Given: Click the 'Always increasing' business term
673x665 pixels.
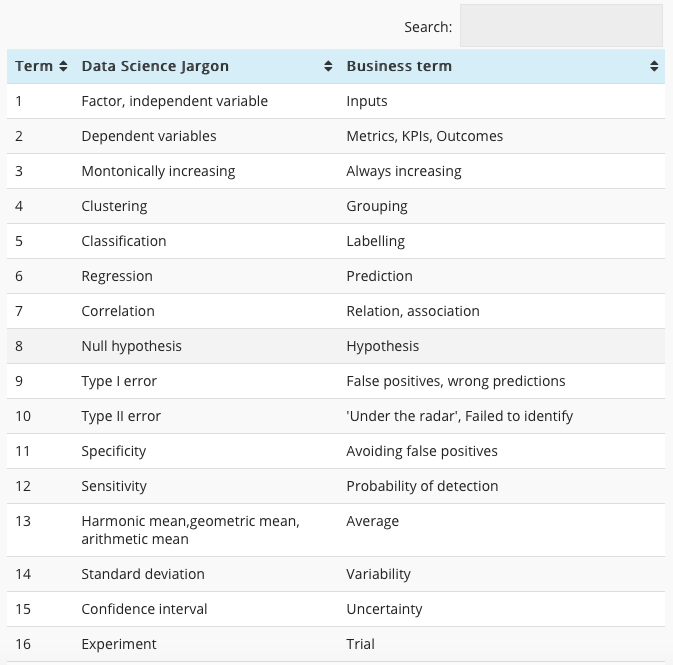Looking at the screenshot, I should 404,171.
